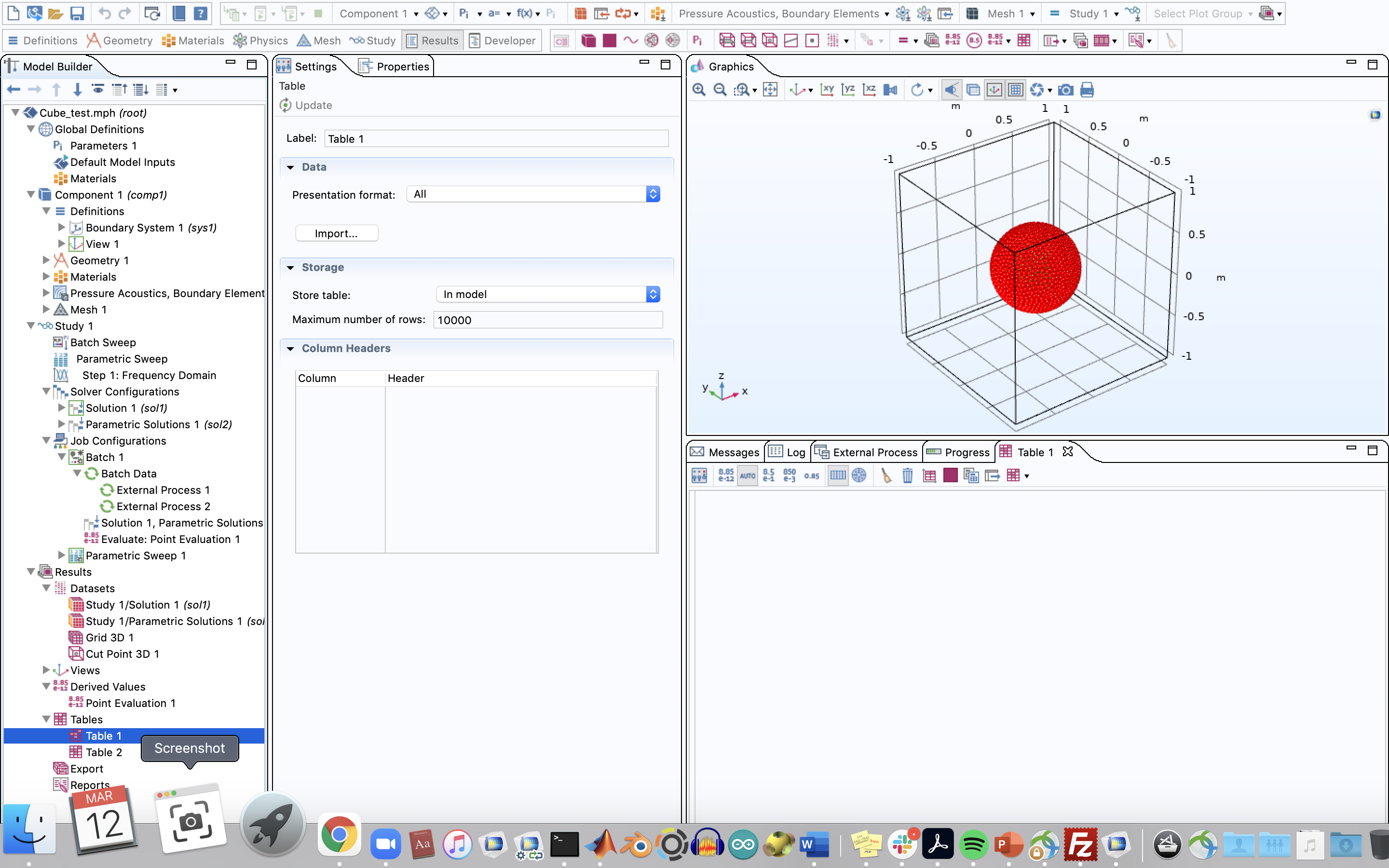1389x868 pixels.
Task: Collapse the Column Headers section
Action: [290, 349]
